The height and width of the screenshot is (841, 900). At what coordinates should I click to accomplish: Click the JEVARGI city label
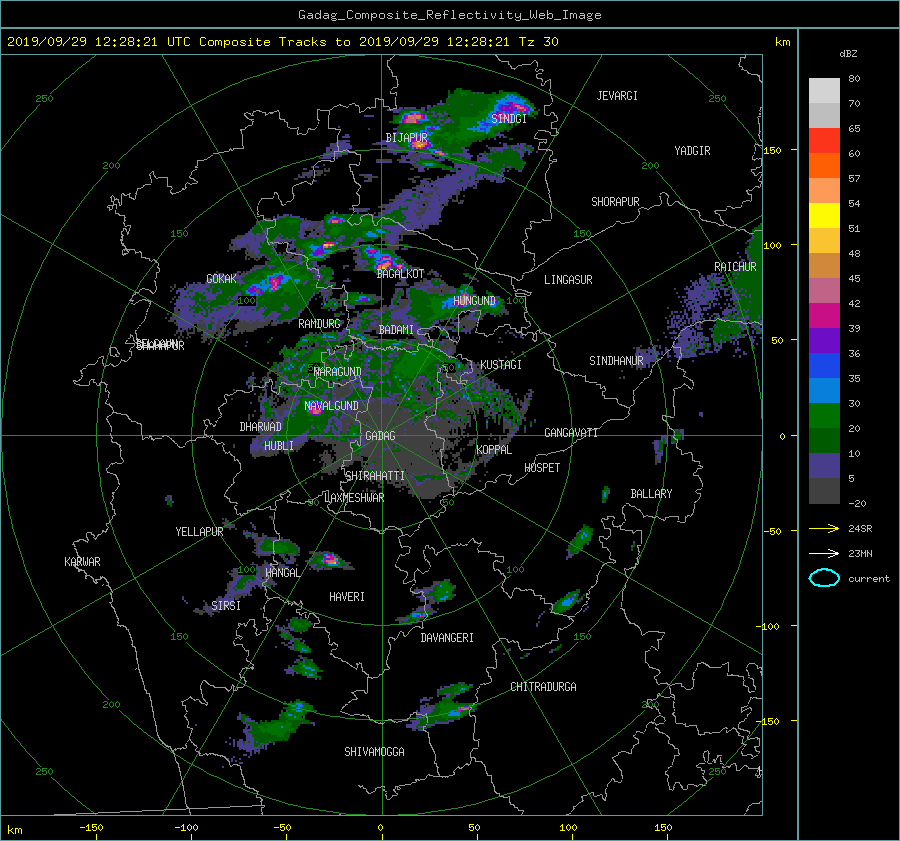coord(617,96)
